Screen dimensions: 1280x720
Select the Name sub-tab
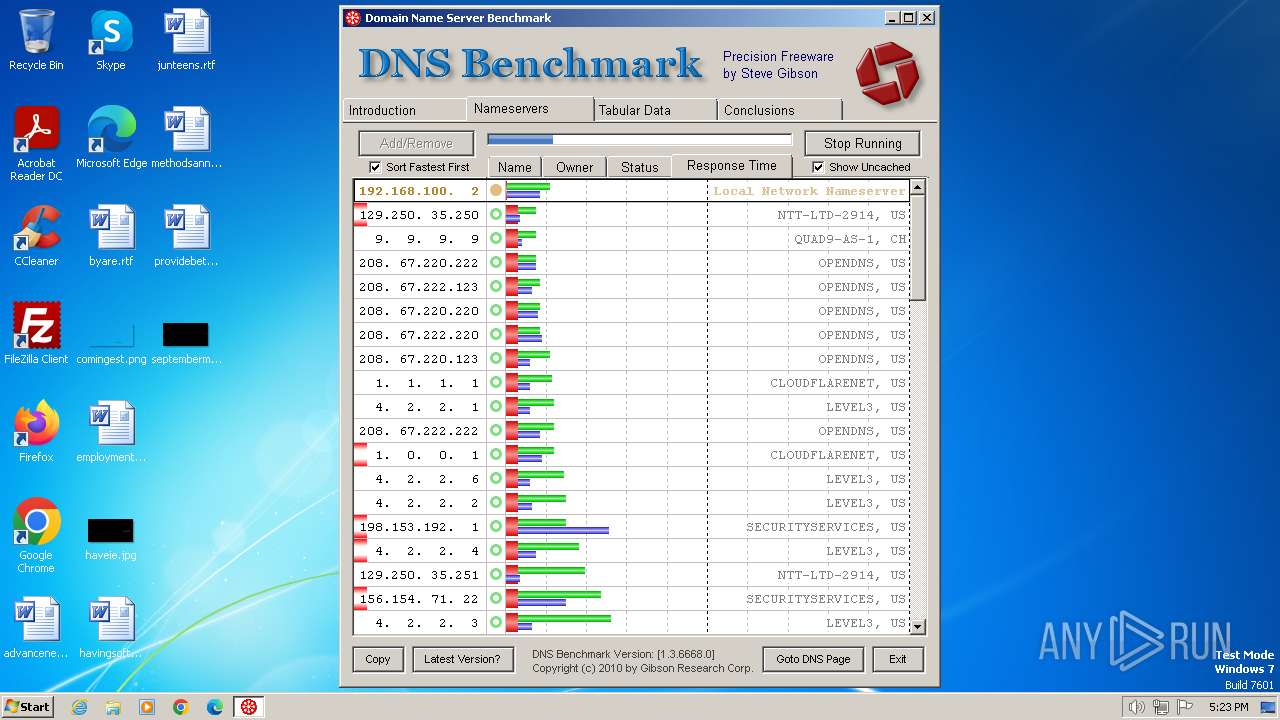click(x=515, y=167)
